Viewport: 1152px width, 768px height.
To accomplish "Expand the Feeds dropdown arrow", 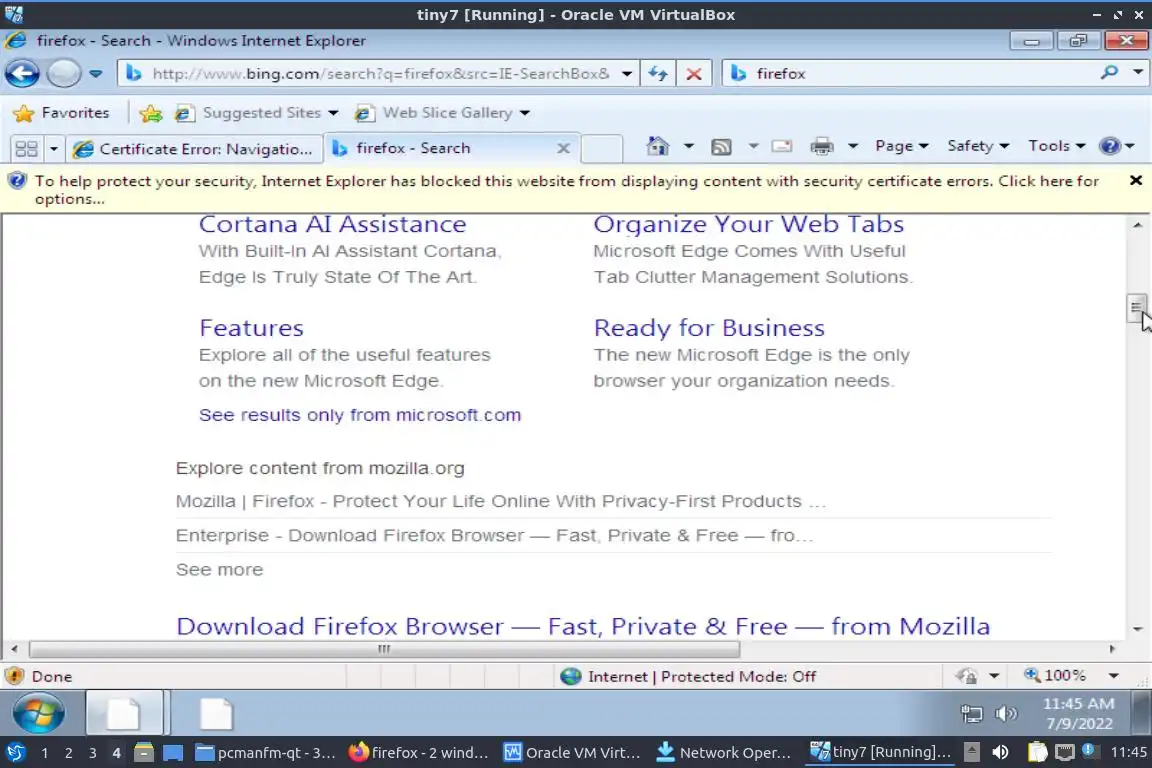I will point(753,146).
